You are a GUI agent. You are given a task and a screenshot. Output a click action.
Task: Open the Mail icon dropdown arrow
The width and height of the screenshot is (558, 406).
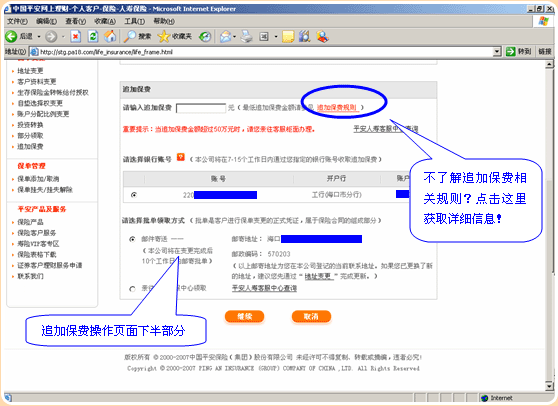click(235, 37)
